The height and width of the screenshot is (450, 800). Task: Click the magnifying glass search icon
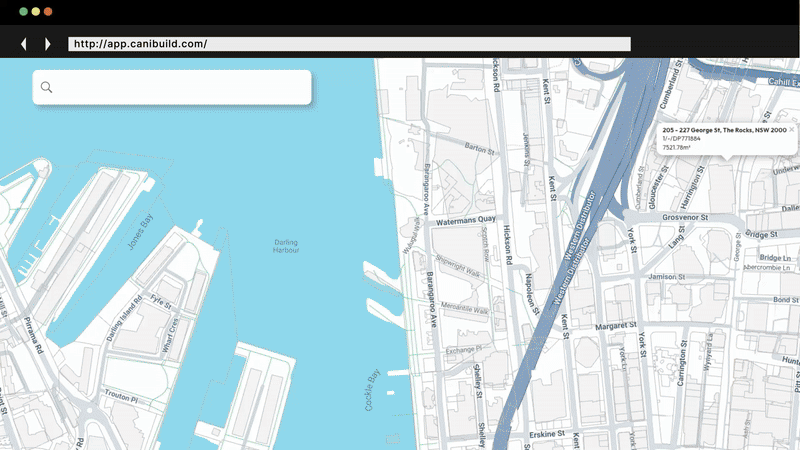[x=46, y=87]
